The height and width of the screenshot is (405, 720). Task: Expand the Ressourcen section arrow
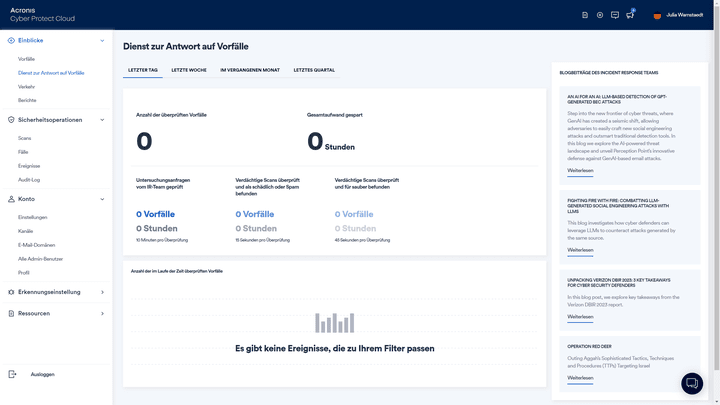pyautogui.click(x=102, y=313)
